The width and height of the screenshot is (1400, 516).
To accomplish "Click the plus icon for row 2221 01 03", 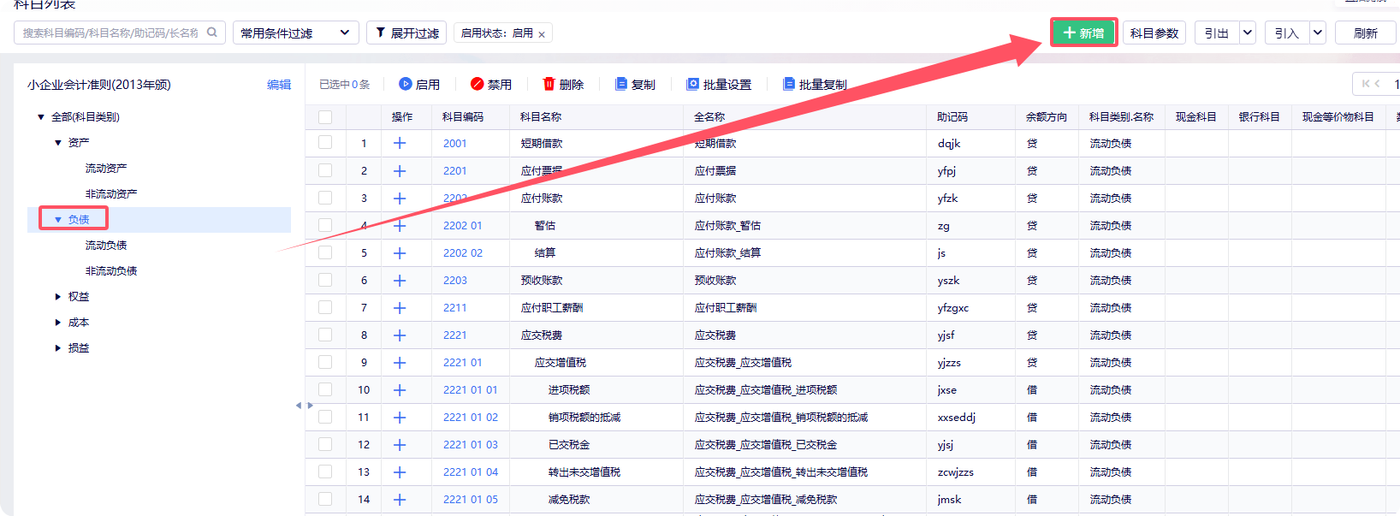I will click(x=400, y=444).
